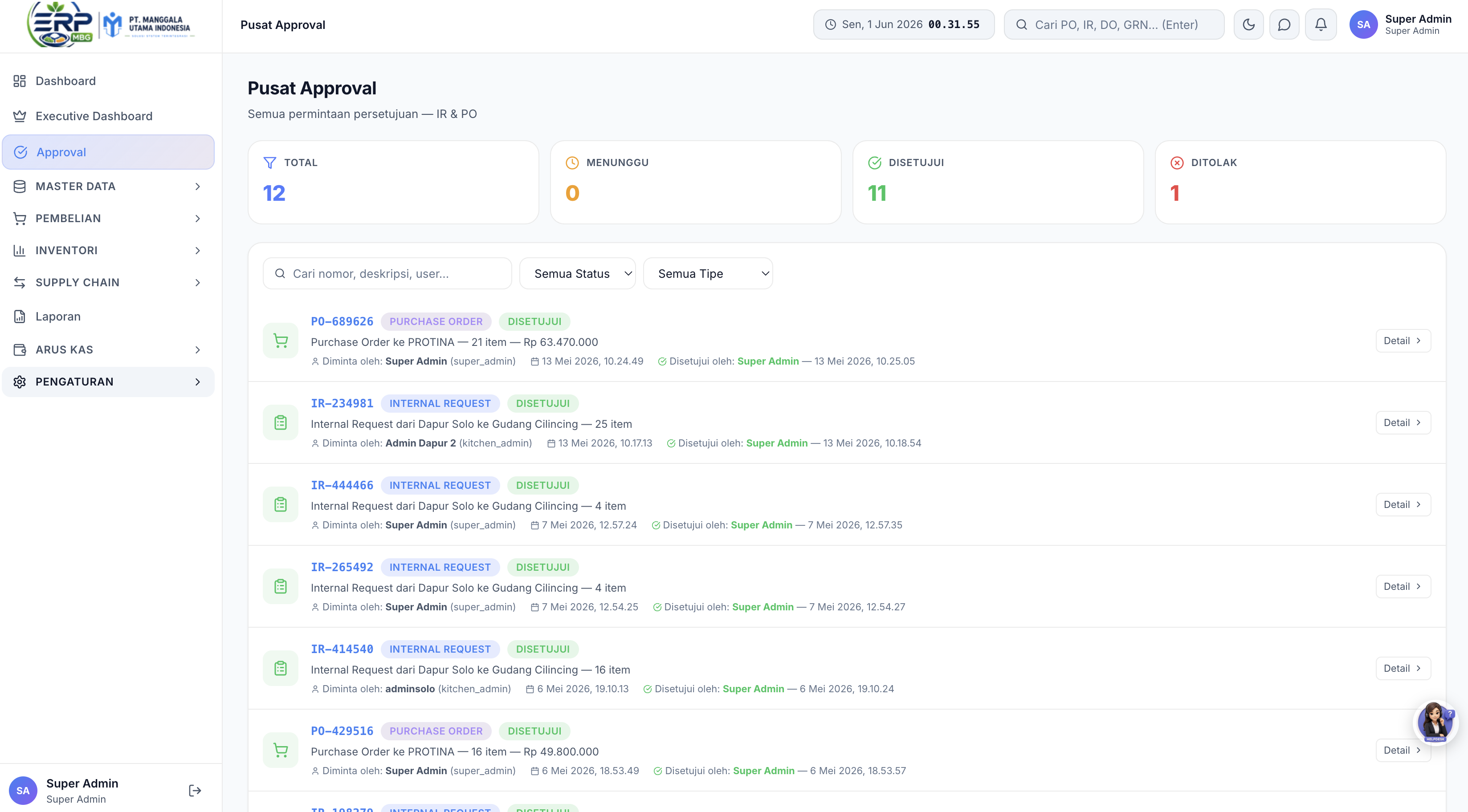Click the Supply Chain arrows icon
1468x812 pixels.
pos(20,282)
